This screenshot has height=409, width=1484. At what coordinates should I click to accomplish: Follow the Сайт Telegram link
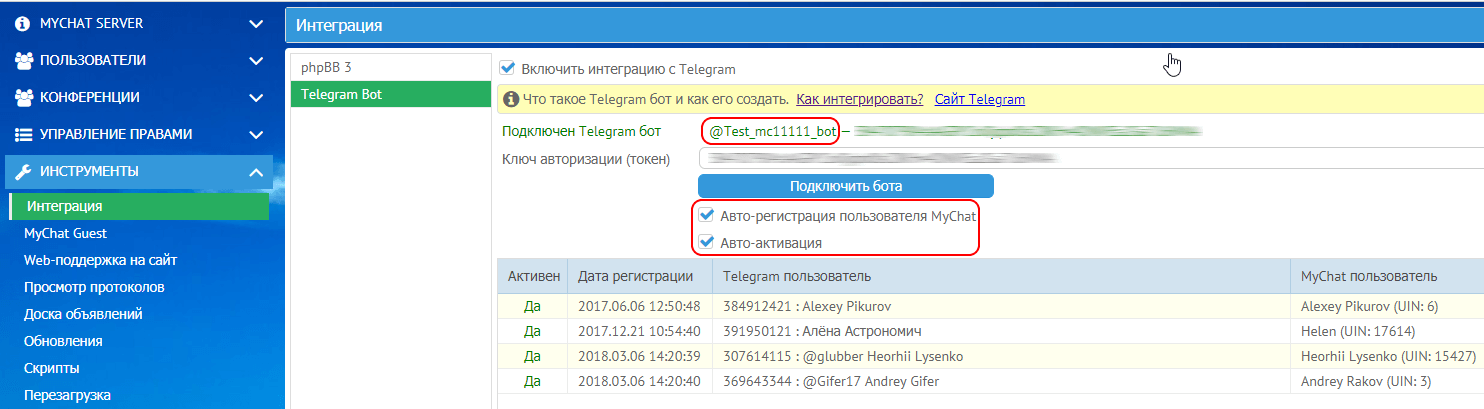tap(979, 100)
